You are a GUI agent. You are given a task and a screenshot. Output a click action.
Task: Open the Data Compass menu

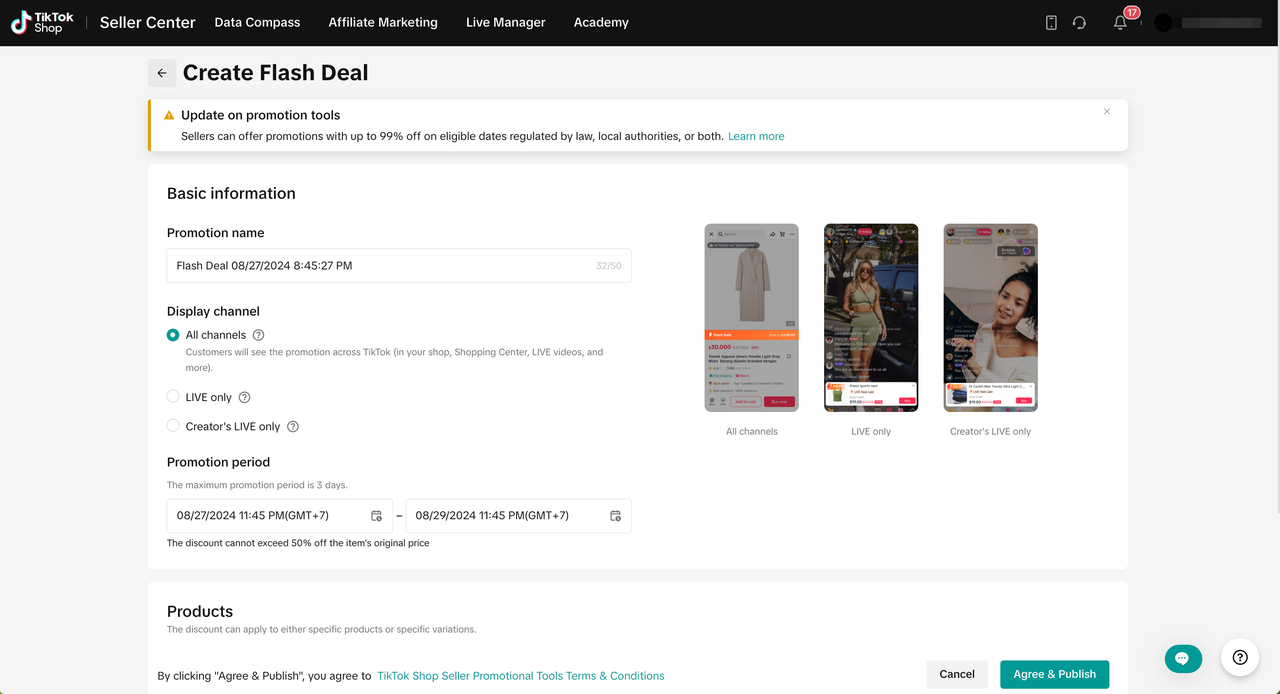point(257,22)
